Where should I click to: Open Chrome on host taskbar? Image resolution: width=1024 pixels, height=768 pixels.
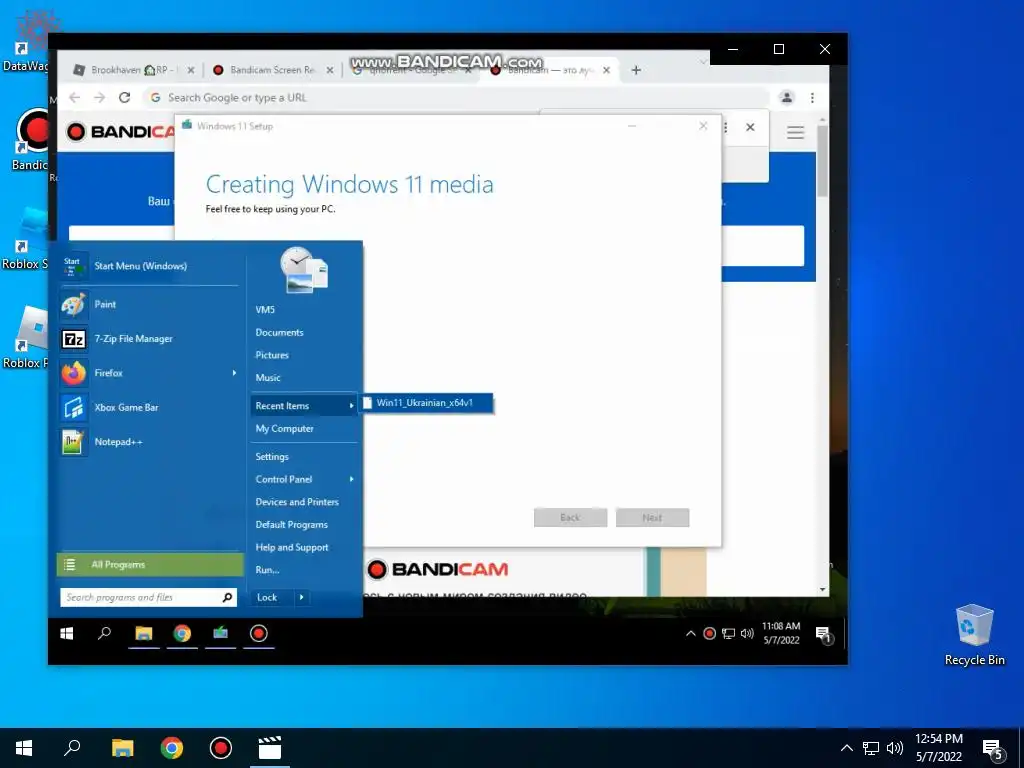tap(172, 748)
